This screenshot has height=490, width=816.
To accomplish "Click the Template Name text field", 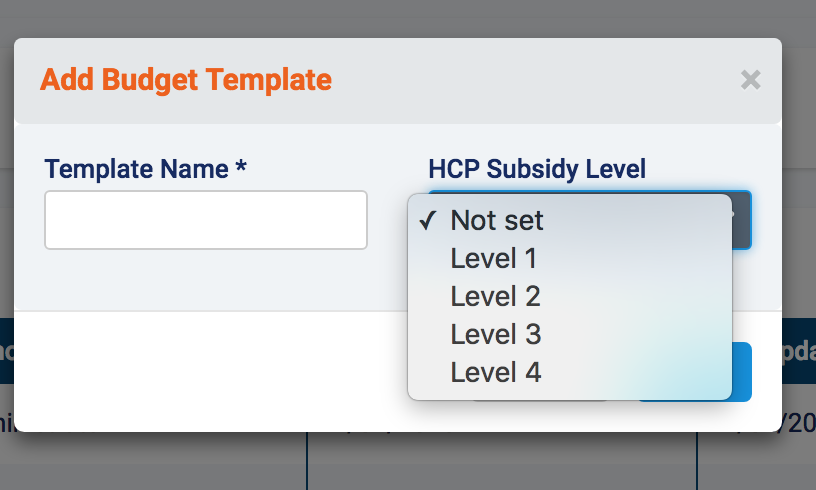I will pyautogui.click(x=206, y=220).
